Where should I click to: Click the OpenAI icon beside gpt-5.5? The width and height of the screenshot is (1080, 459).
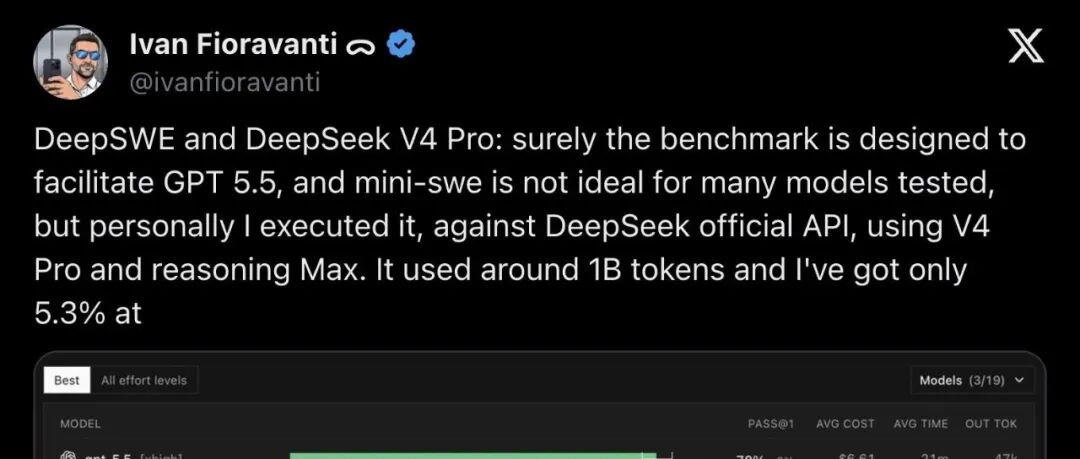pos(68,456)
